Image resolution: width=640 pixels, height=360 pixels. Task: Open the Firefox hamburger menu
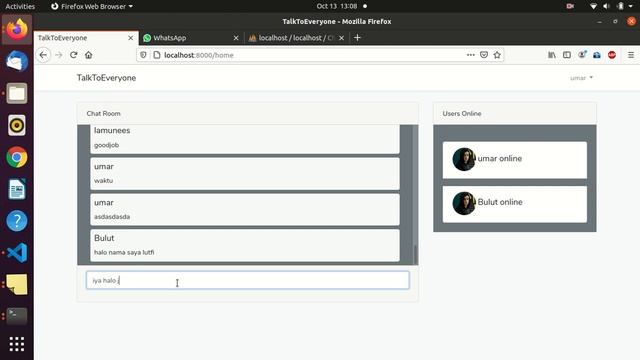(631, 55)
